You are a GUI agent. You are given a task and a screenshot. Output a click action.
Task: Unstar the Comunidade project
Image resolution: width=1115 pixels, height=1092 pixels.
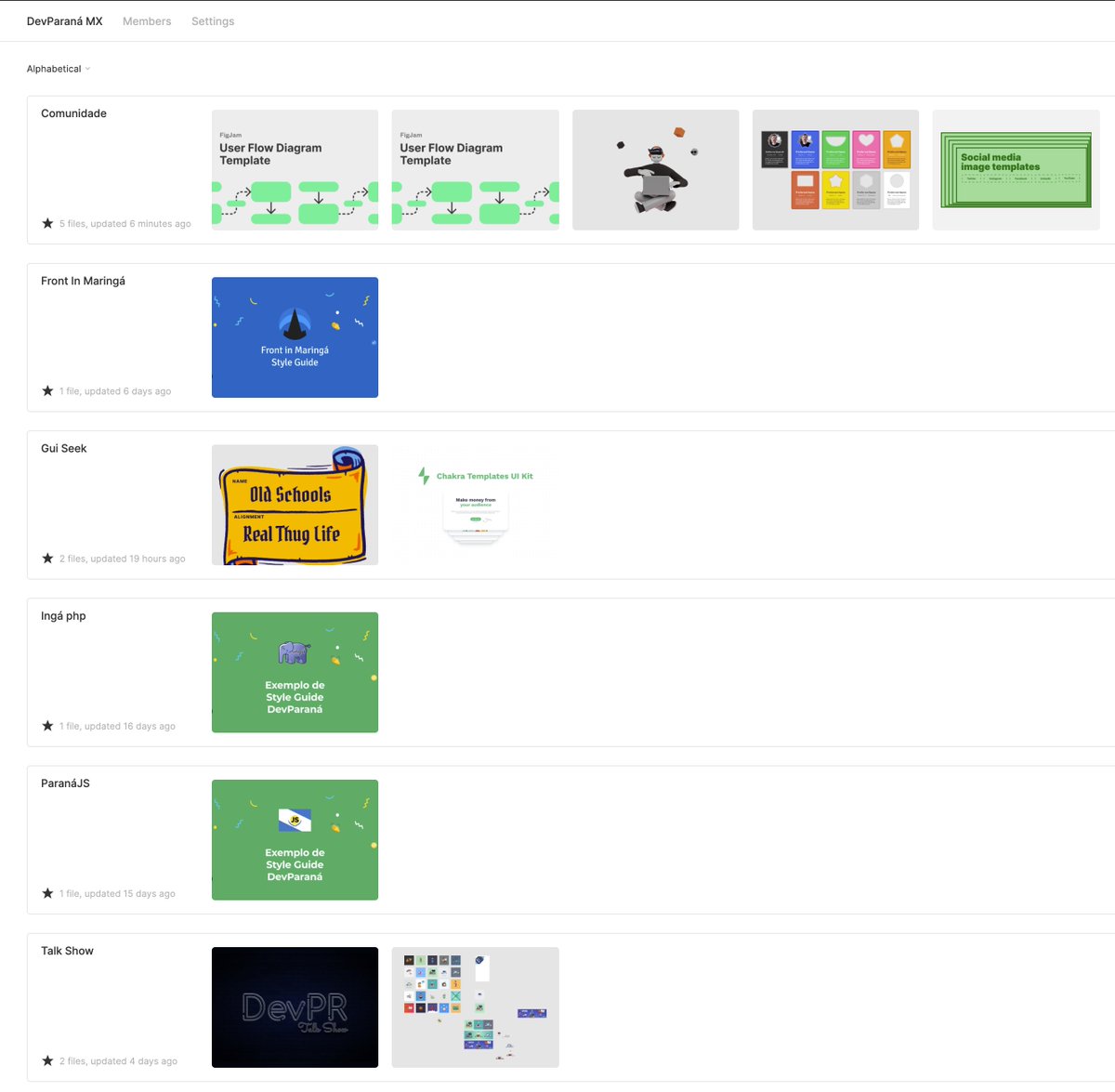[x=47, y=223]
